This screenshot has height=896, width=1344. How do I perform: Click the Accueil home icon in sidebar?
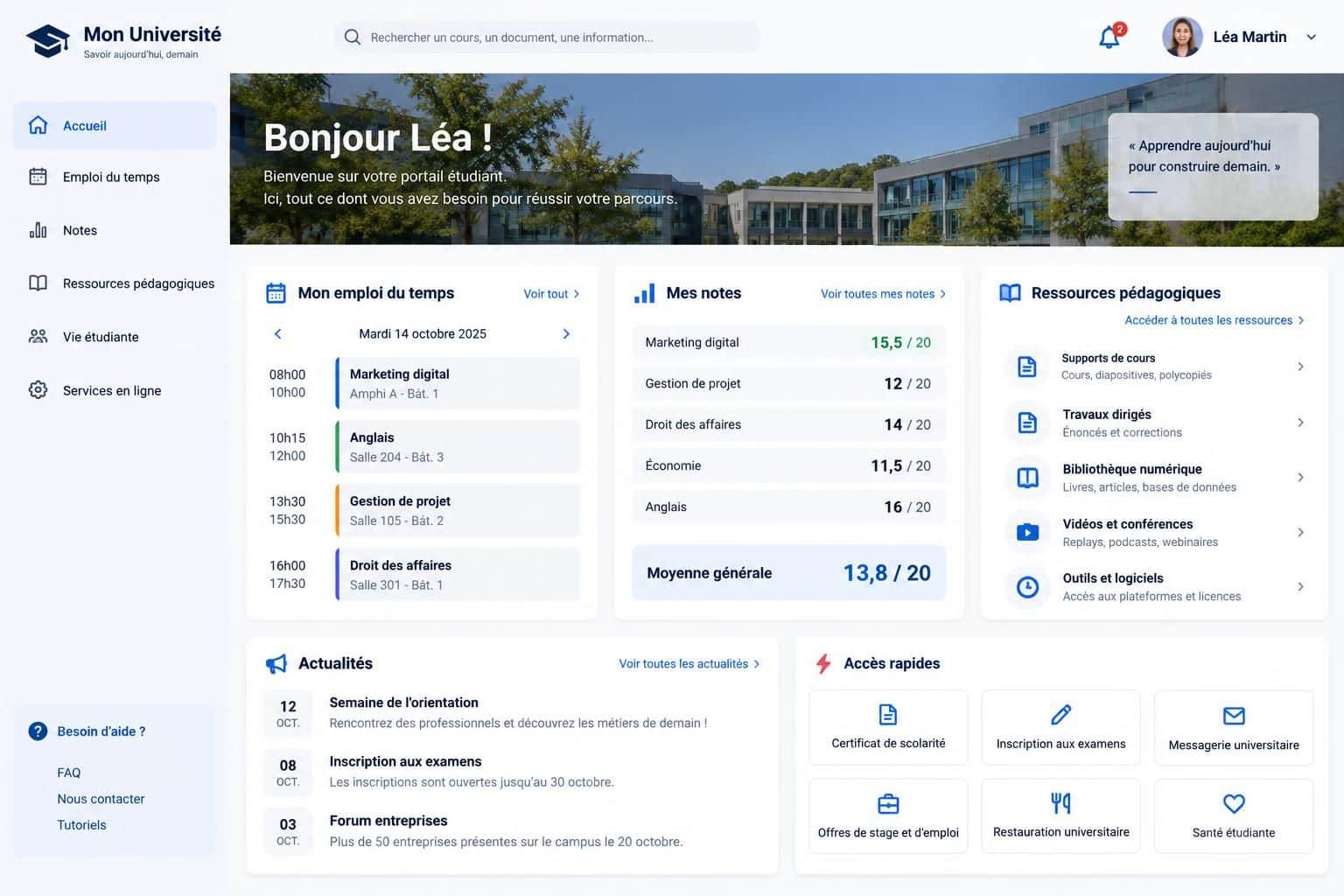coord(38,125)
